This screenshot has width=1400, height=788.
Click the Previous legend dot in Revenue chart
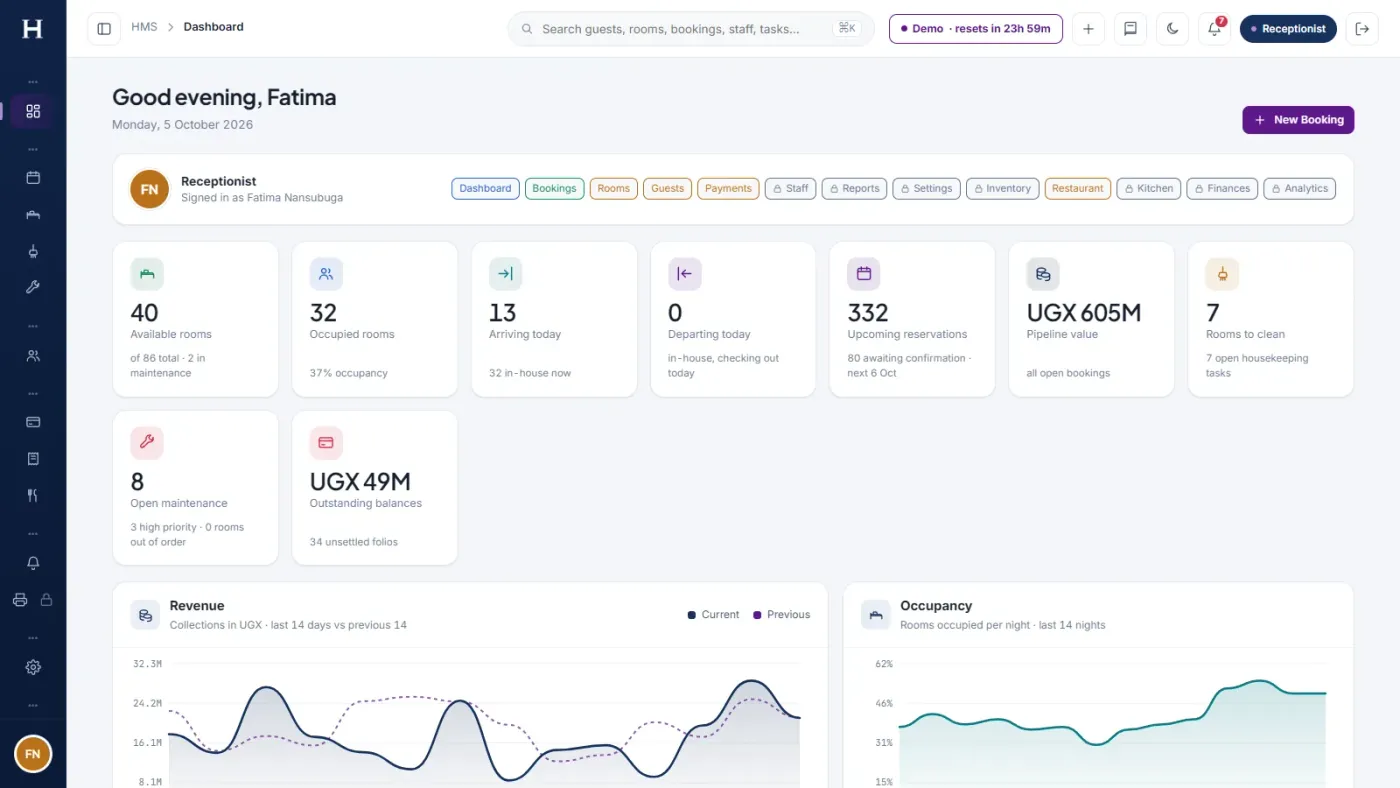click(757, 615)
